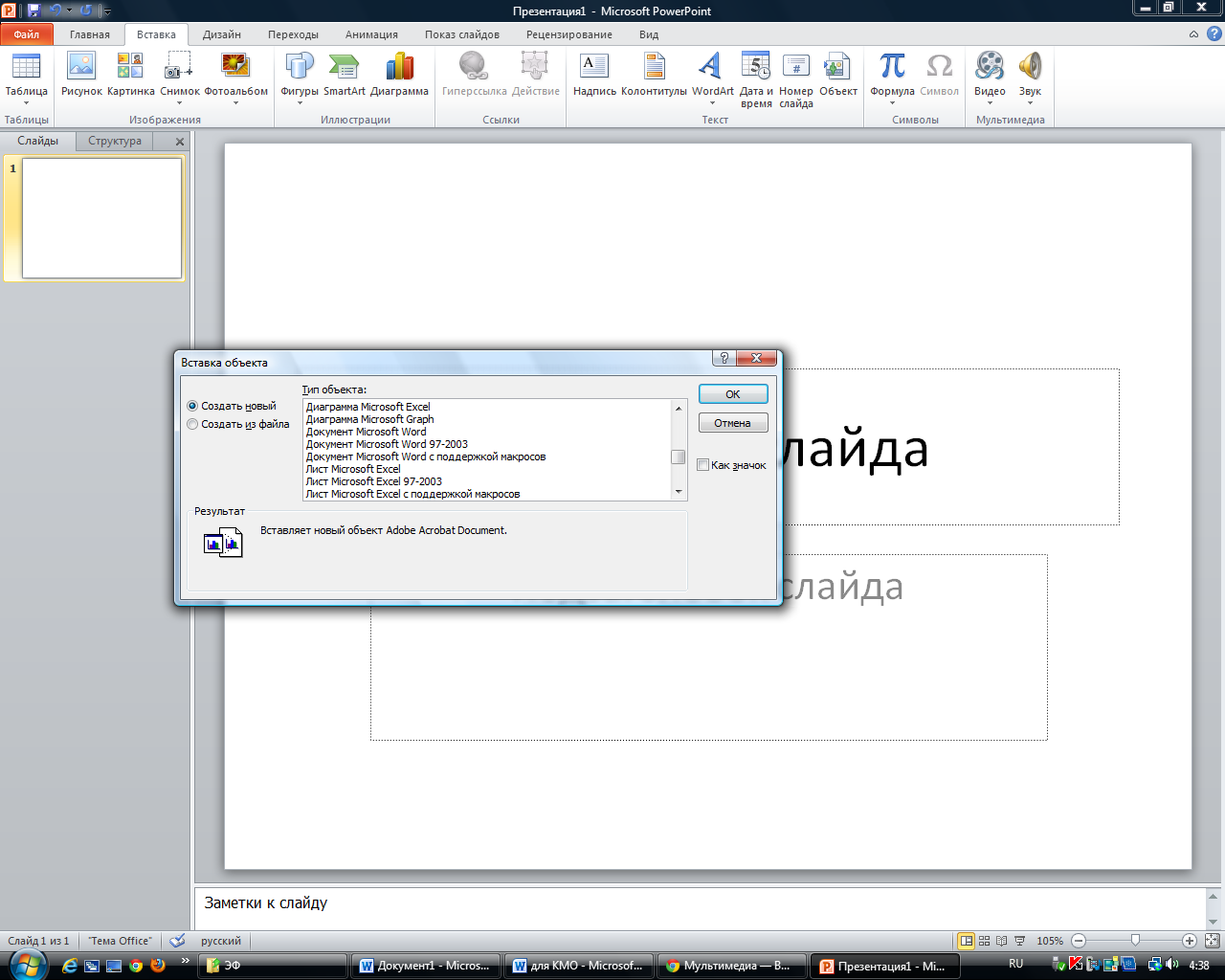
Task: Save presentation using the floppy disk icon
Action: [x=33, y=11]
